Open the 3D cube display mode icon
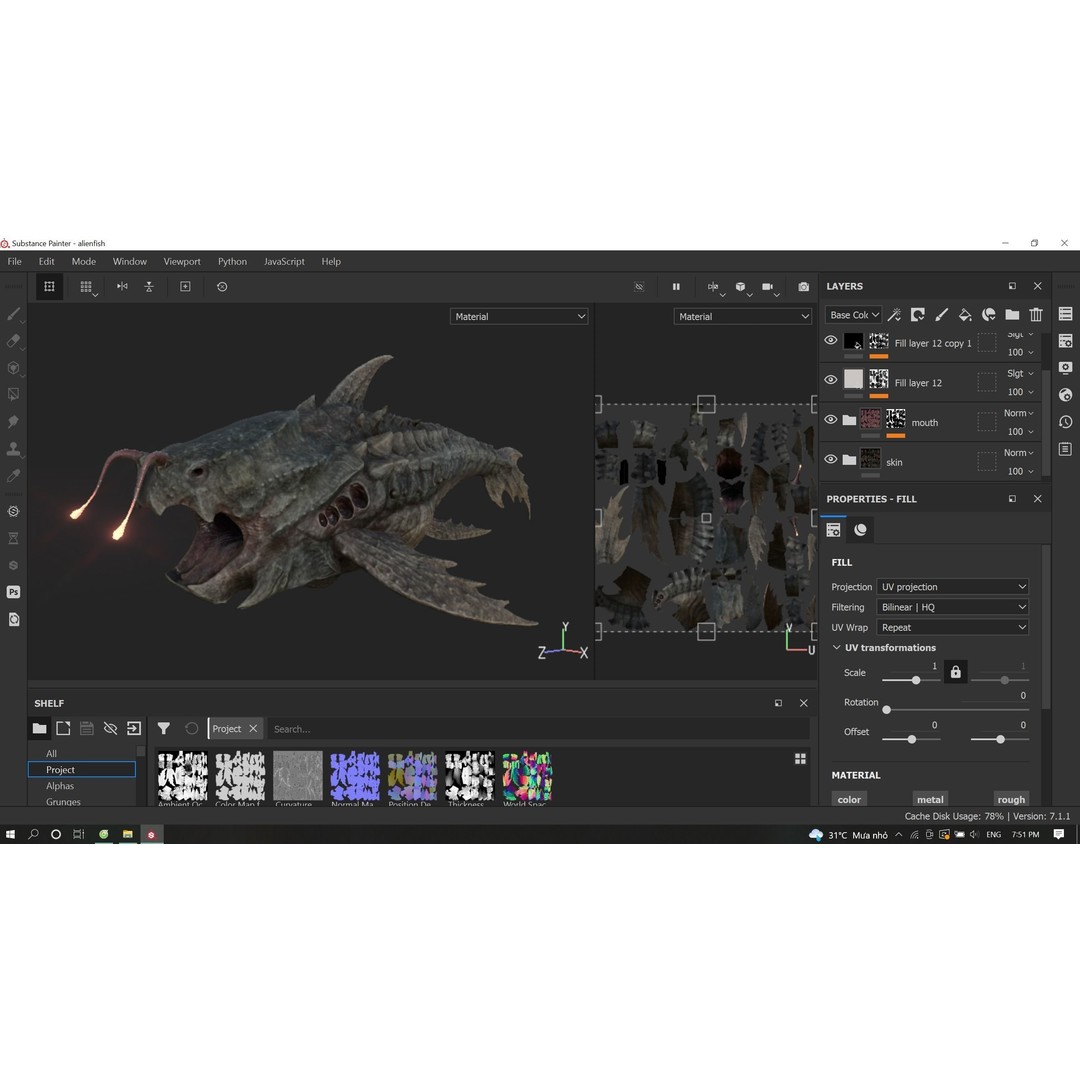This screenshot has height=1080, width=1080. (740, 287)
